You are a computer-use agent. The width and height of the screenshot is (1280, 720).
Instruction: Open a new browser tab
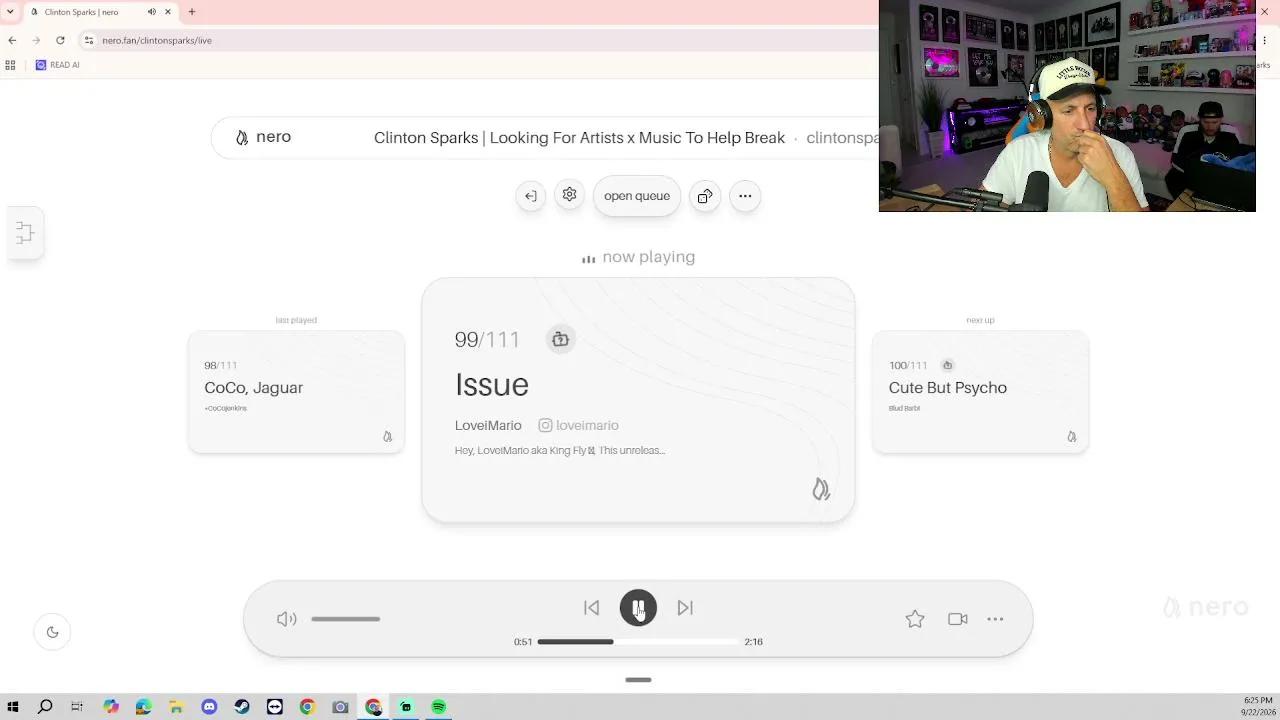point(192,12)
